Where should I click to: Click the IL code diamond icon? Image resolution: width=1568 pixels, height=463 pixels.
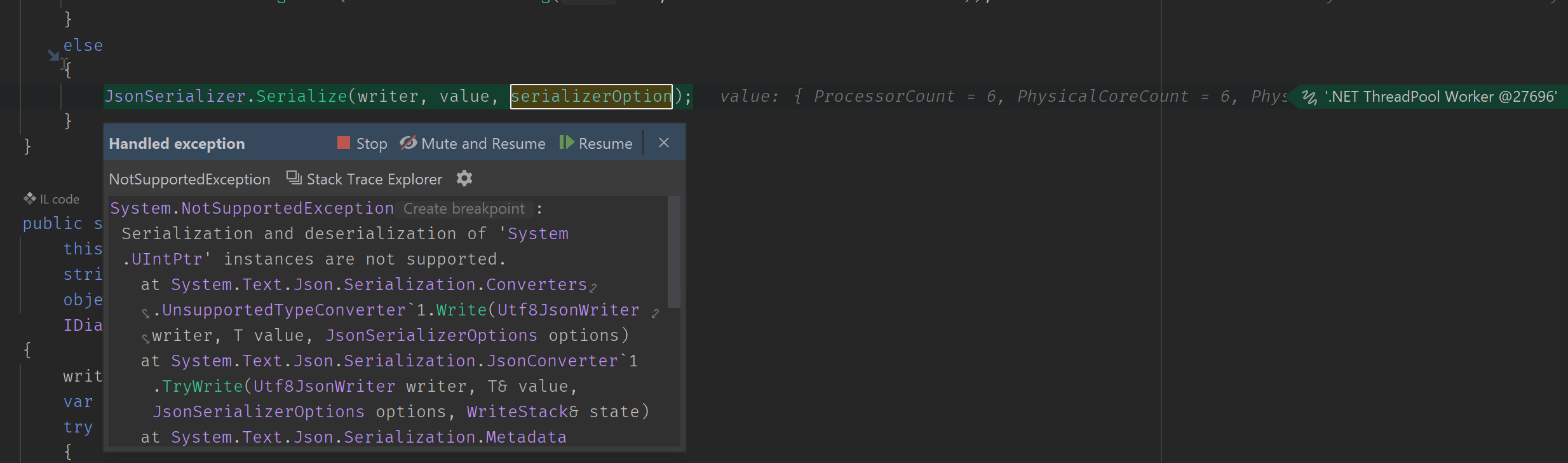tap(30, 198)
